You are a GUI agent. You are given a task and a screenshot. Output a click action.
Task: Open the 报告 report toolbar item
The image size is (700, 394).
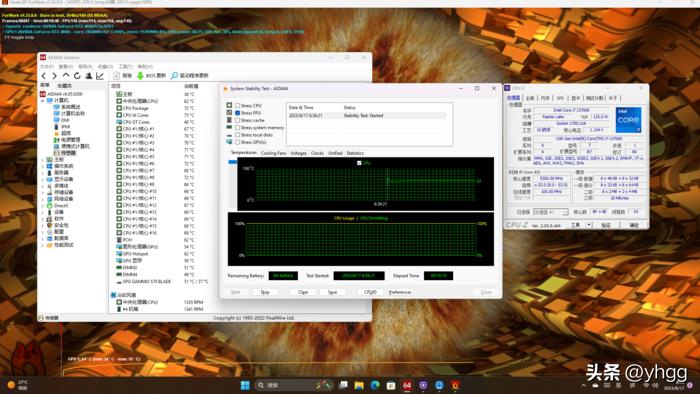123,76
